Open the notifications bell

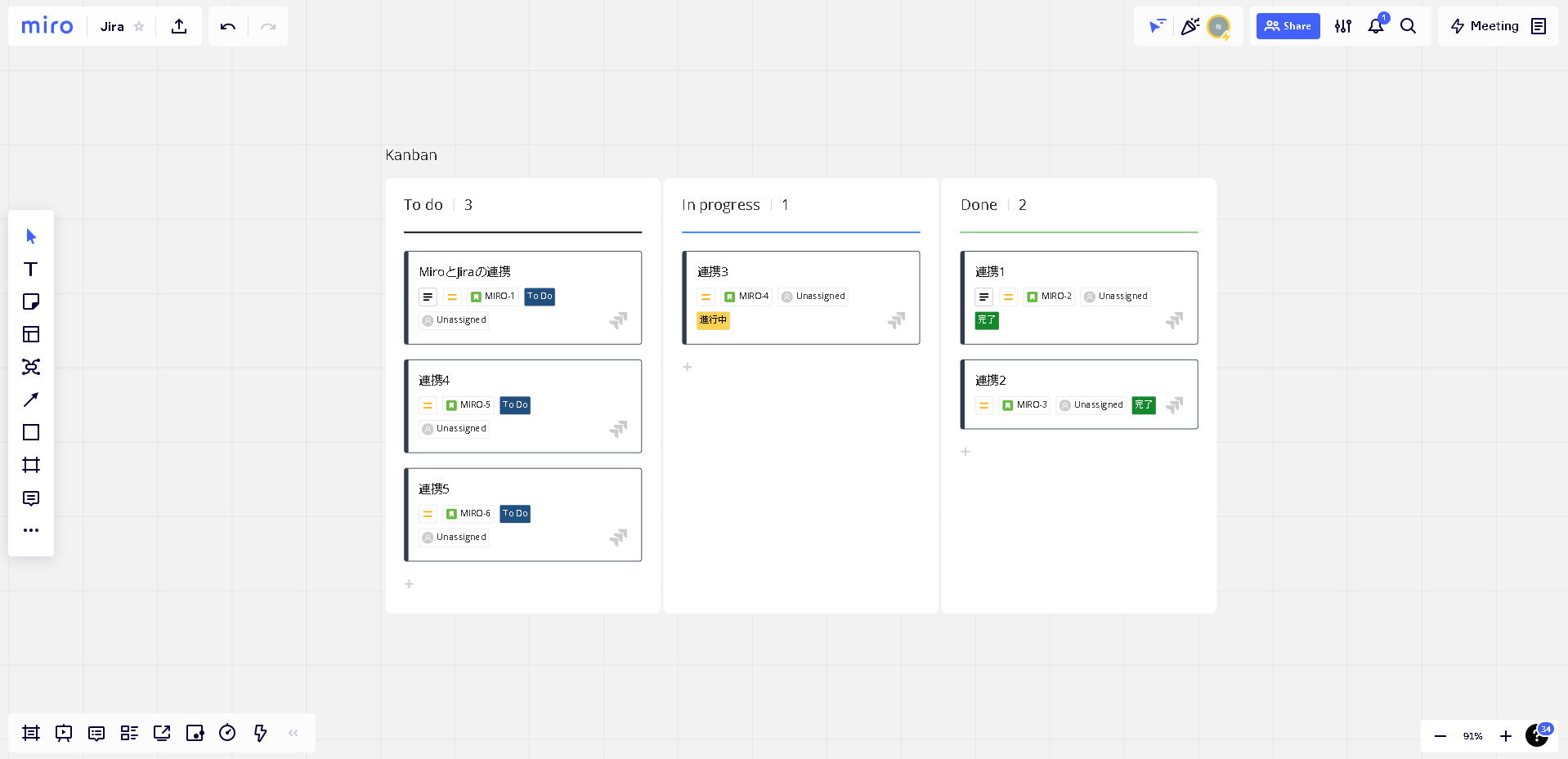tap(1376, 26)
